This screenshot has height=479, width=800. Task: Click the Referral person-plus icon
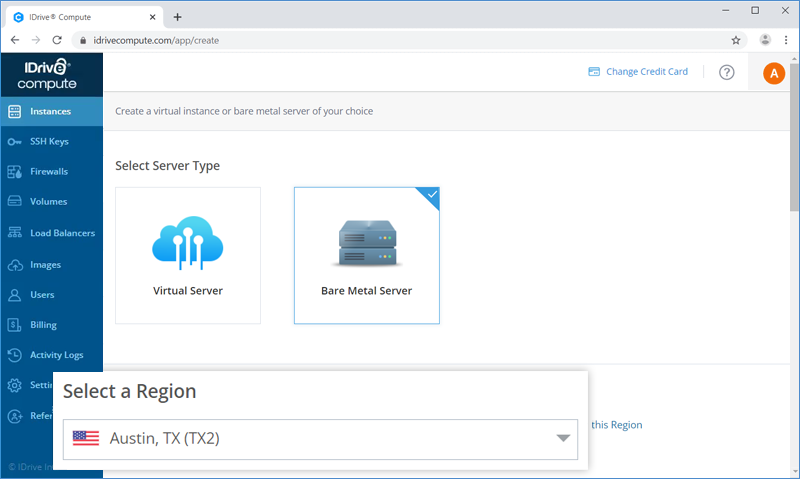[x=15, y=416]
